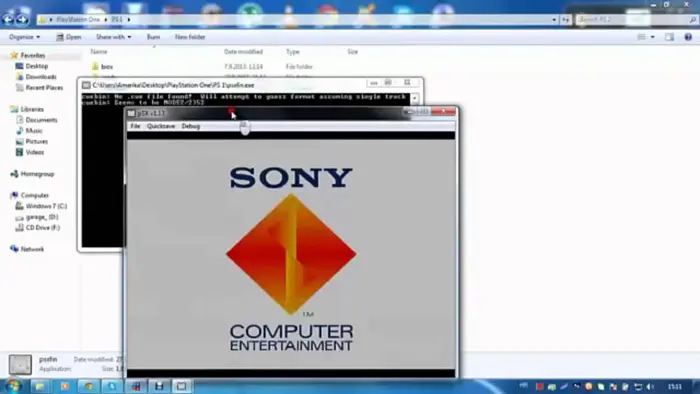Click the blue help icon
This screenshot has height=394, width=700.
coord(688,37)
